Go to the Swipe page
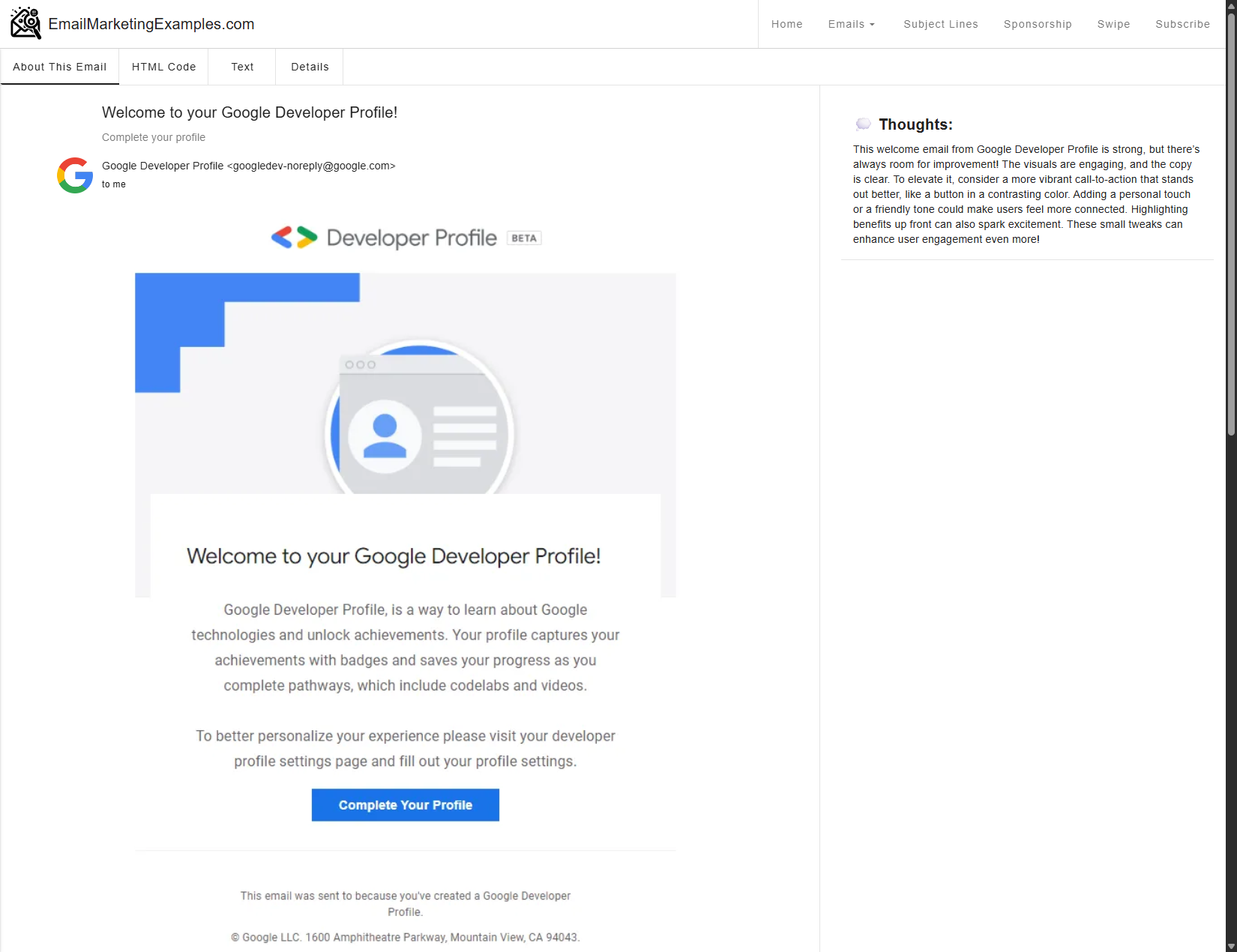 point(1113,24)
